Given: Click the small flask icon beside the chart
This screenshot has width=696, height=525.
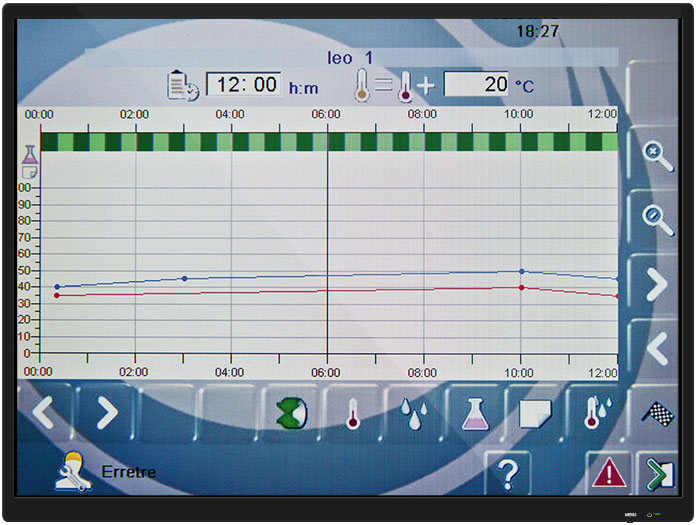Looking at the screenshot, I should (30, 154).
